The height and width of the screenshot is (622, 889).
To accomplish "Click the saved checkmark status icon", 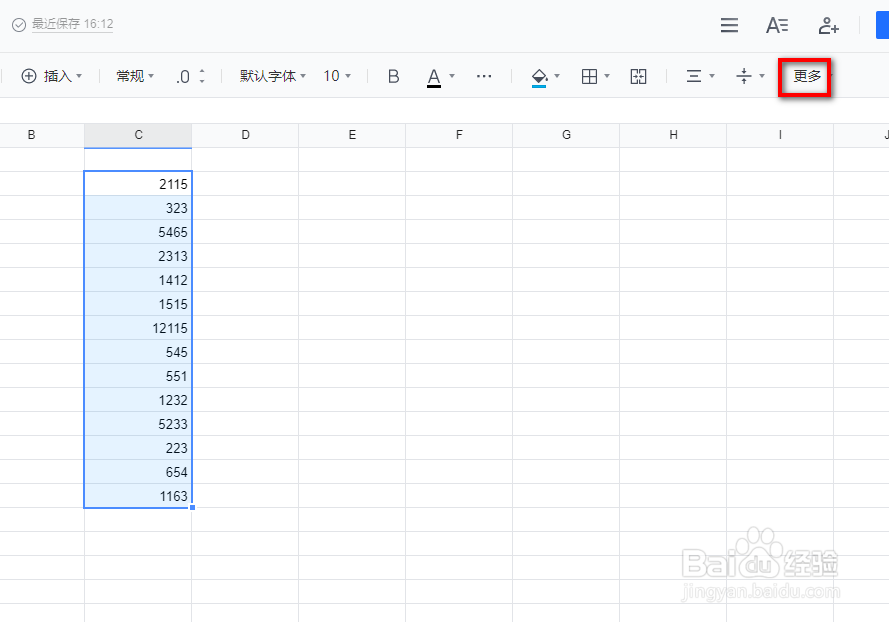I will click(x=19, y=25).
